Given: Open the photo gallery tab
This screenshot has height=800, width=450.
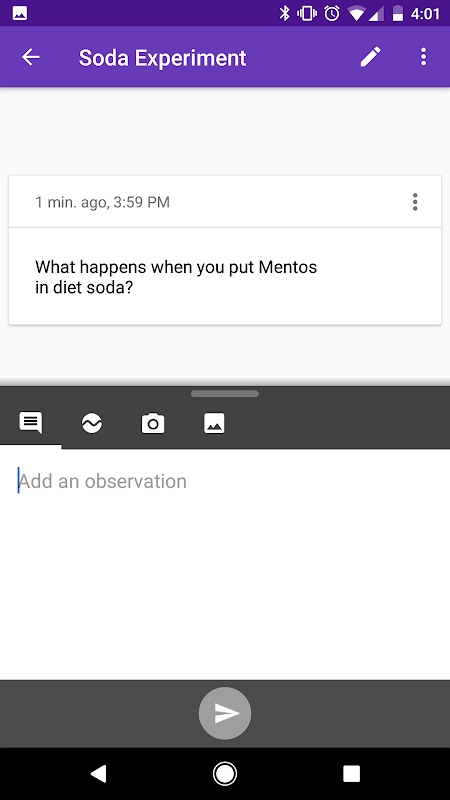Looking at the screenshot, I should [214, 423].
